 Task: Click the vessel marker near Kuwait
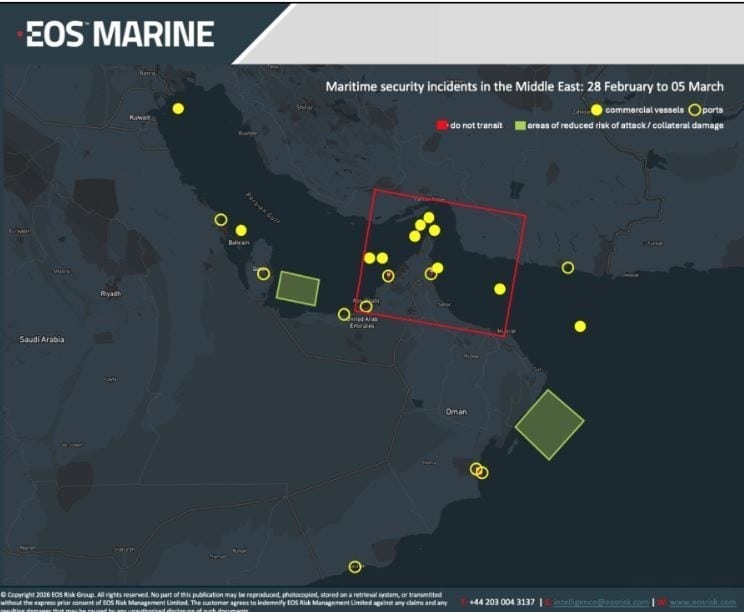point(178,108)
